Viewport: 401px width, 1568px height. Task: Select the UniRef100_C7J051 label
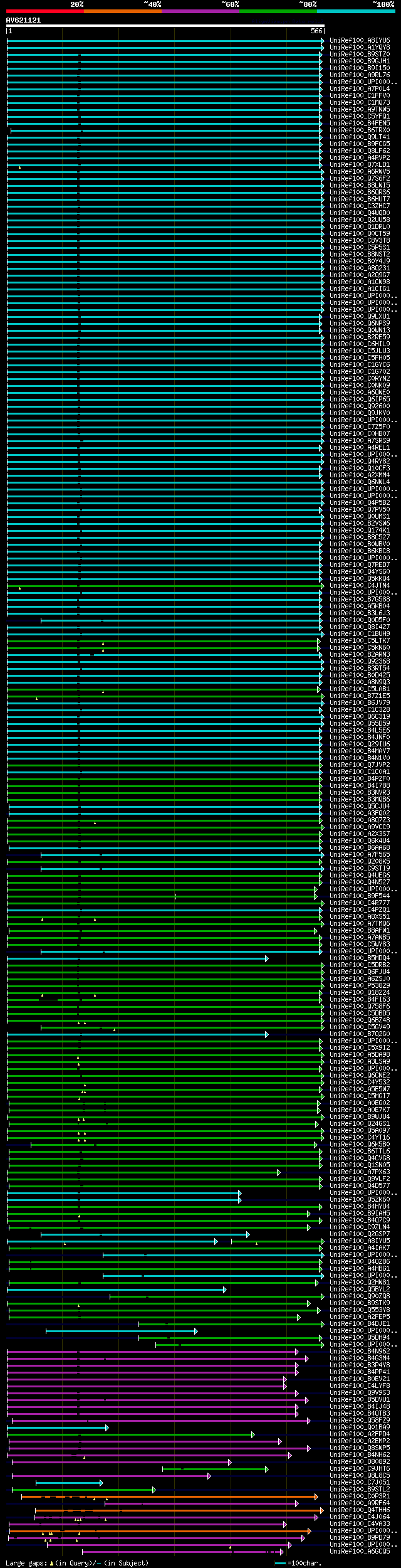coord(360,1482)
